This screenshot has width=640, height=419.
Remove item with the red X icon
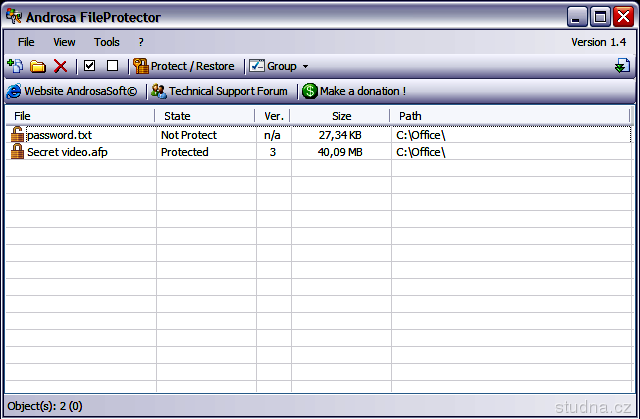(x=60, y=66)
